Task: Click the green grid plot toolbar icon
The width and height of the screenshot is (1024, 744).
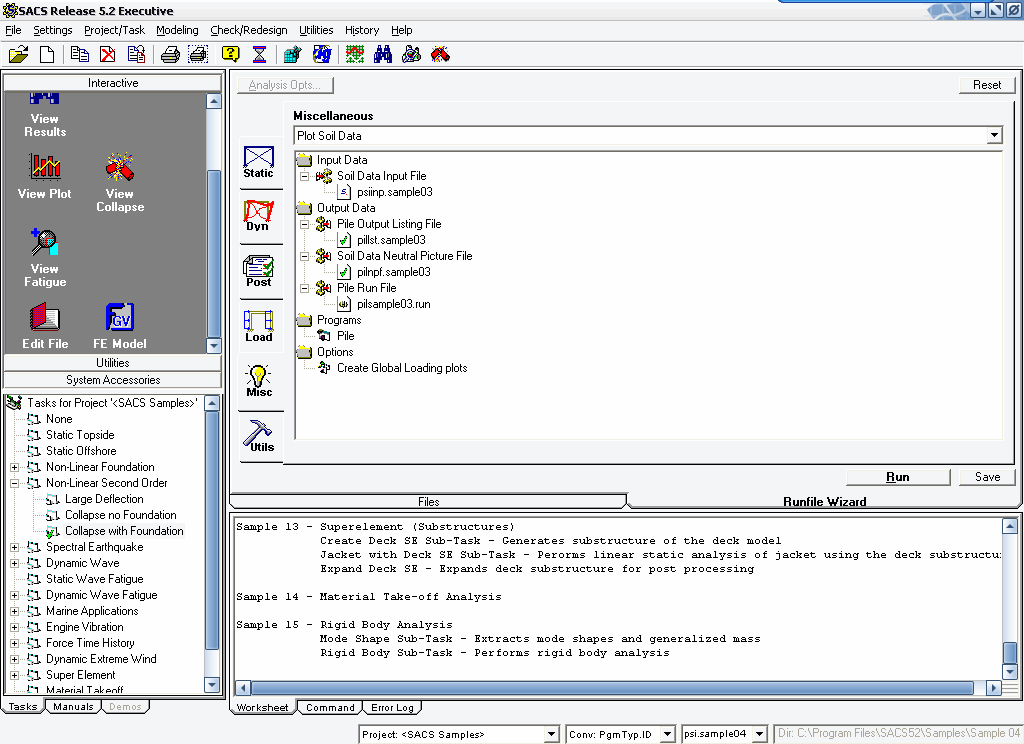Action: pyautogui.click(x=355, y=54)
